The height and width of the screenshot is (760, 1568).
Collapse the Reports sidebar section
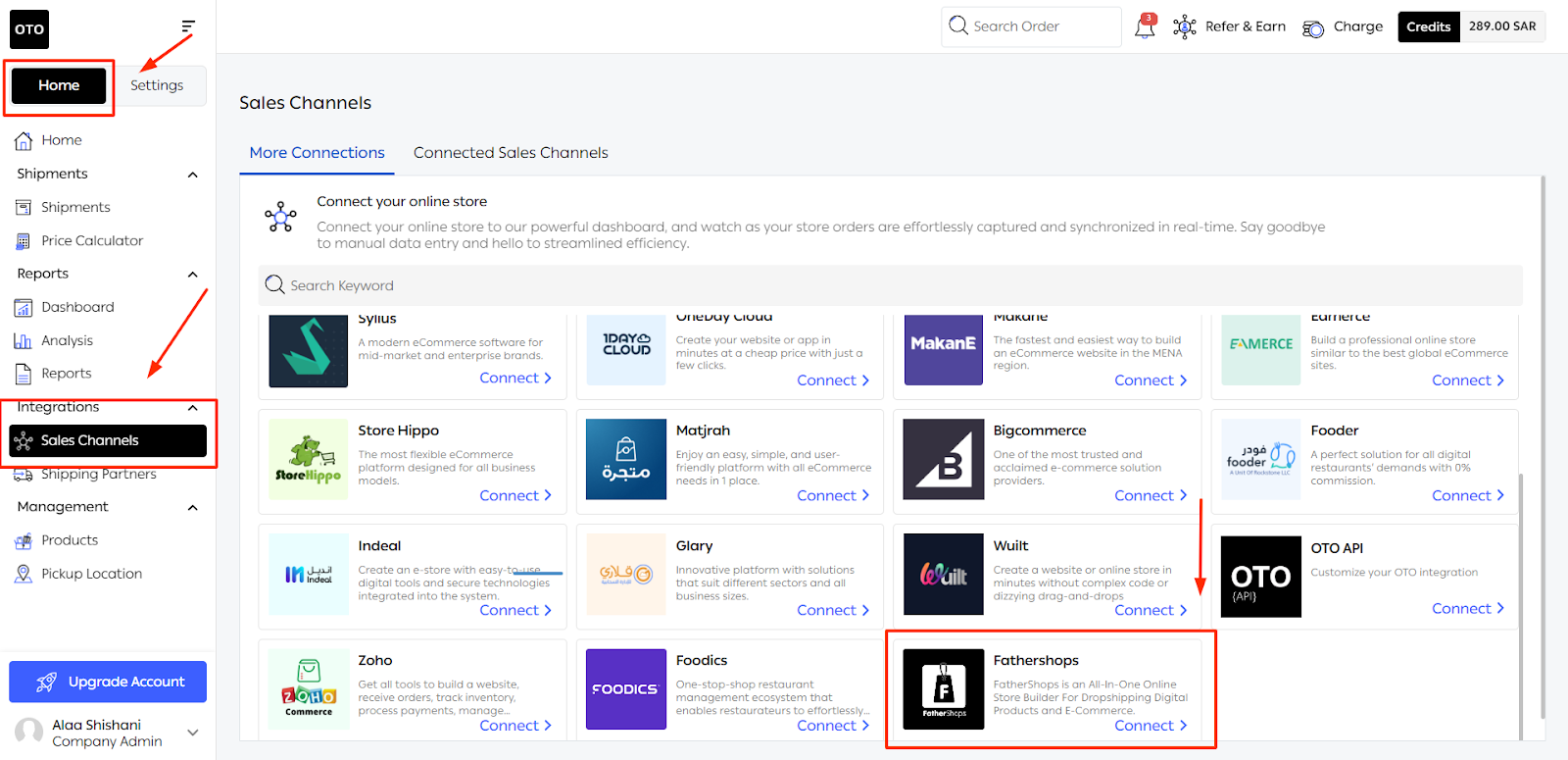click(193, 275)
